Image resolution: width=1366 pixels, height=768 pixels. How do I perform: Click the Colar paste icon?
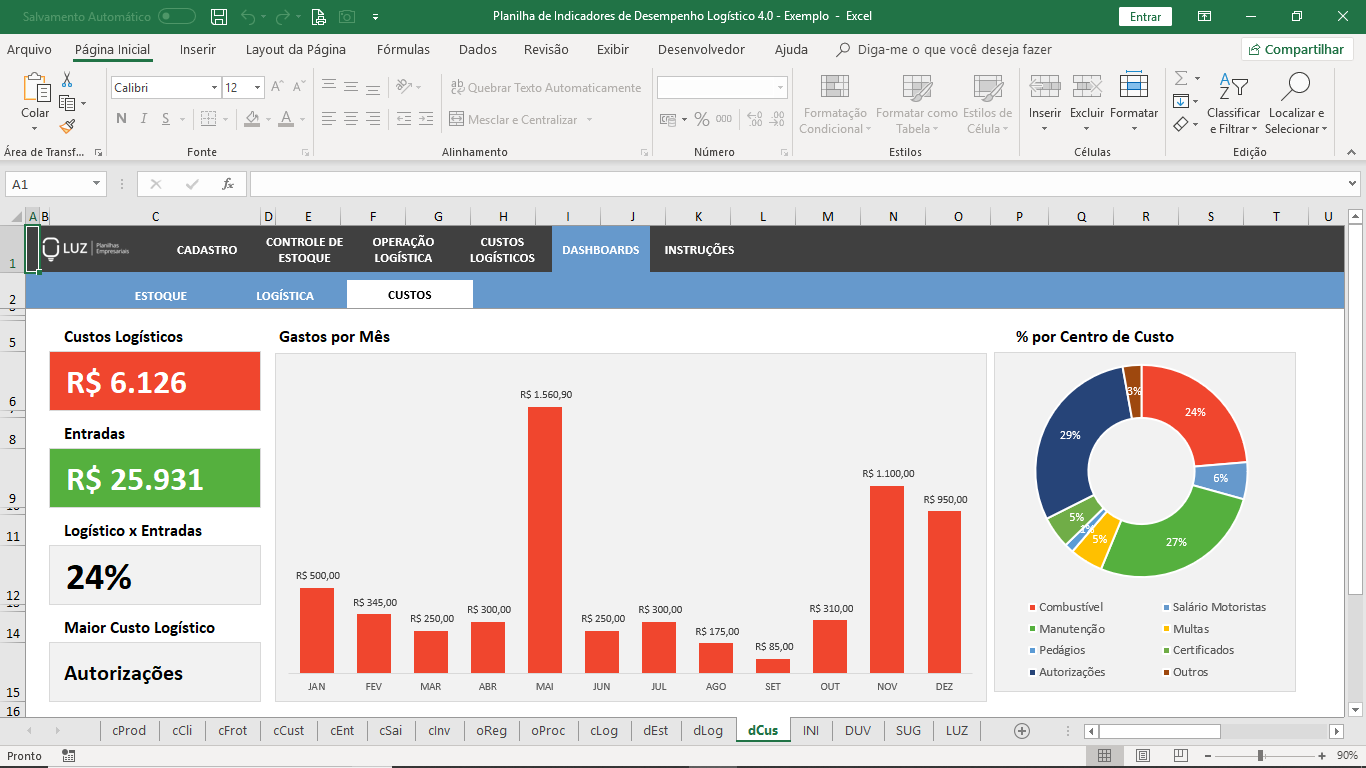(x=36, y=89)
